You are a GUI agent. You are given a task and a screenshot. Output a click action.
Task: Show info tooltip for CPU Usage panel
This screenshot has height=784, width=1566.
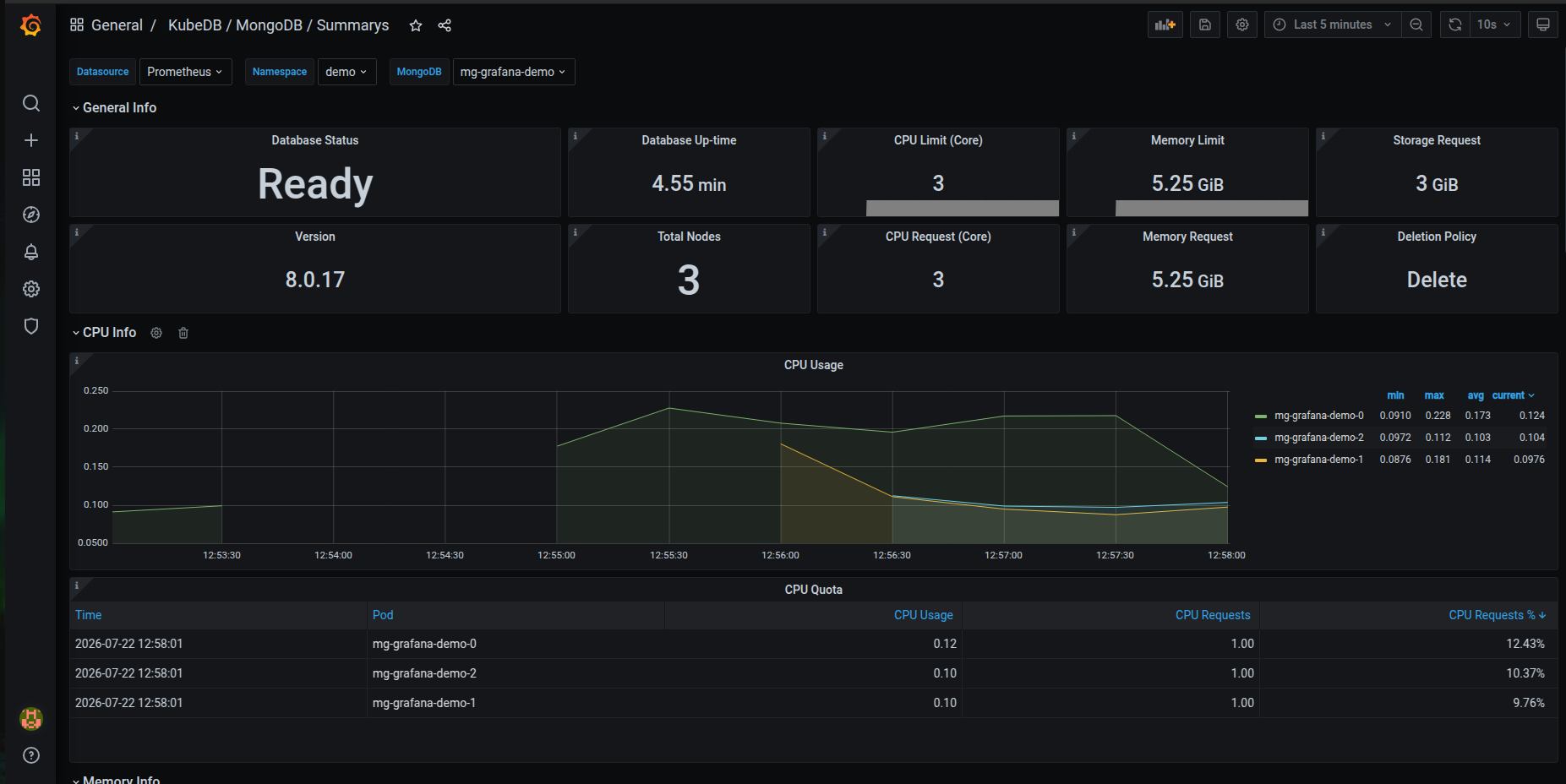77,361
